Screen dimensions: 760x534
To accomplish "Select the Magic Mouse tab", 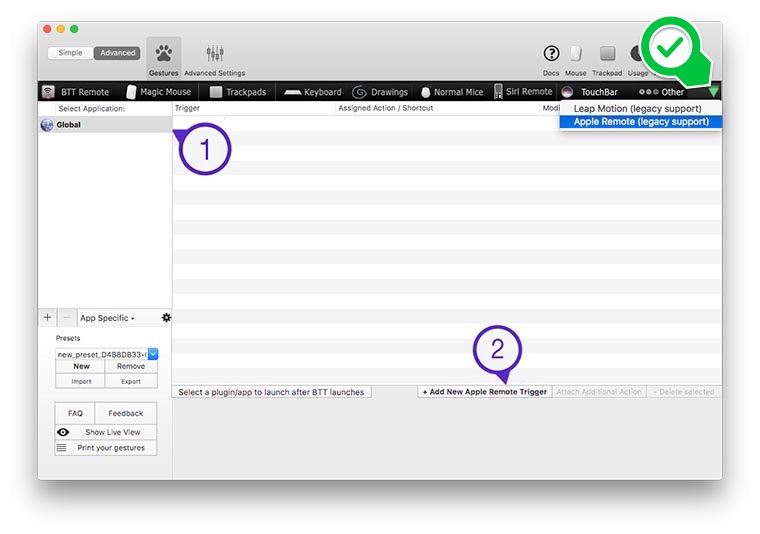I will [158, 92].
